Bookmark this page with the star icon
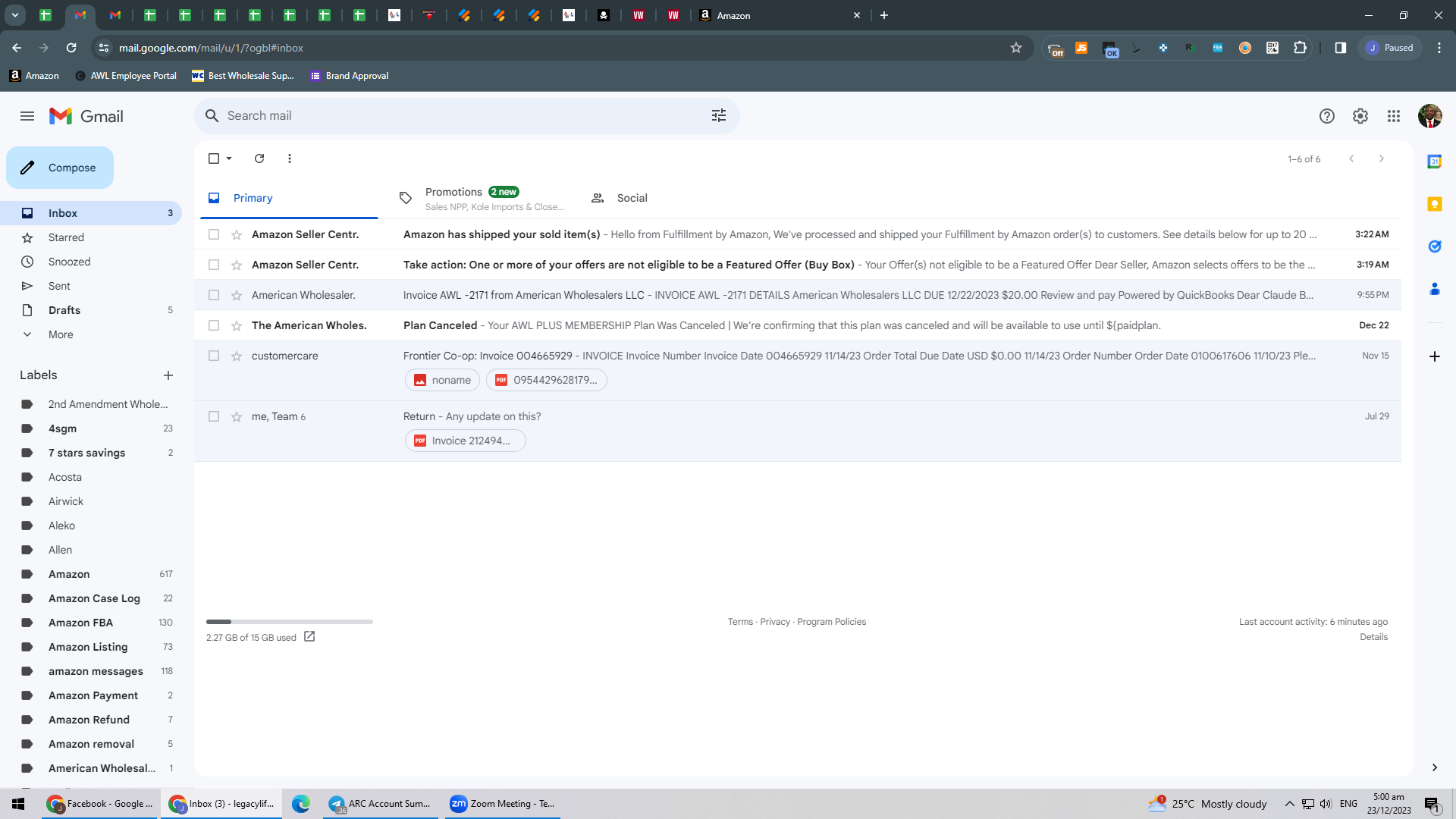1456x819 pixels. (x=1016, y=48)
